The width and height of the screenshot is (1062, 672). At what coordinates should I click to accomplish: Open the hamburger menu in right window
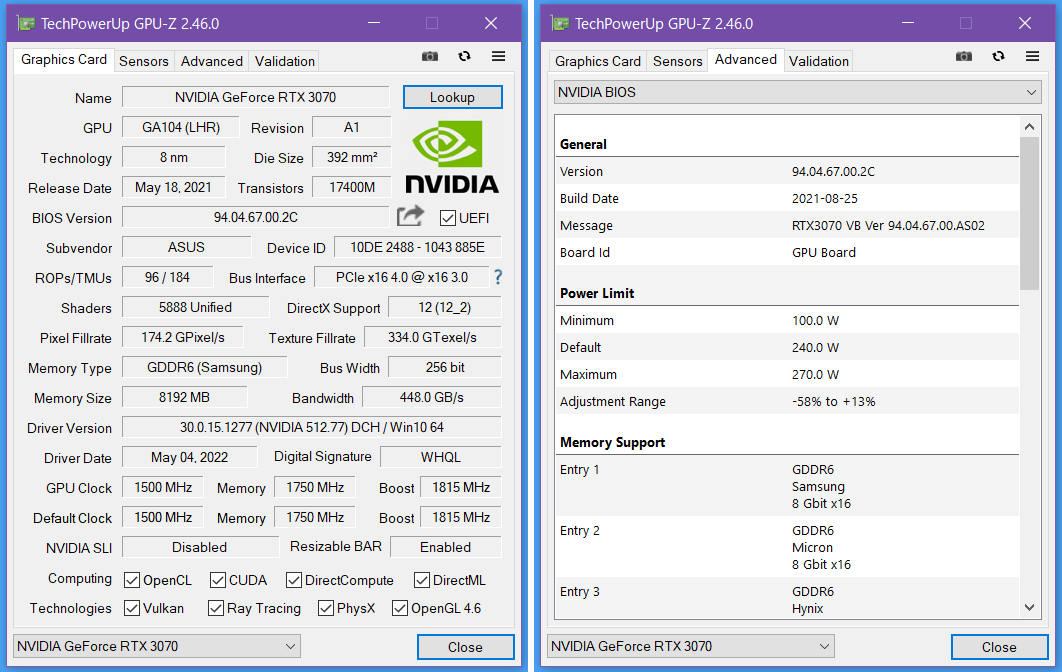click(1032, 56)
